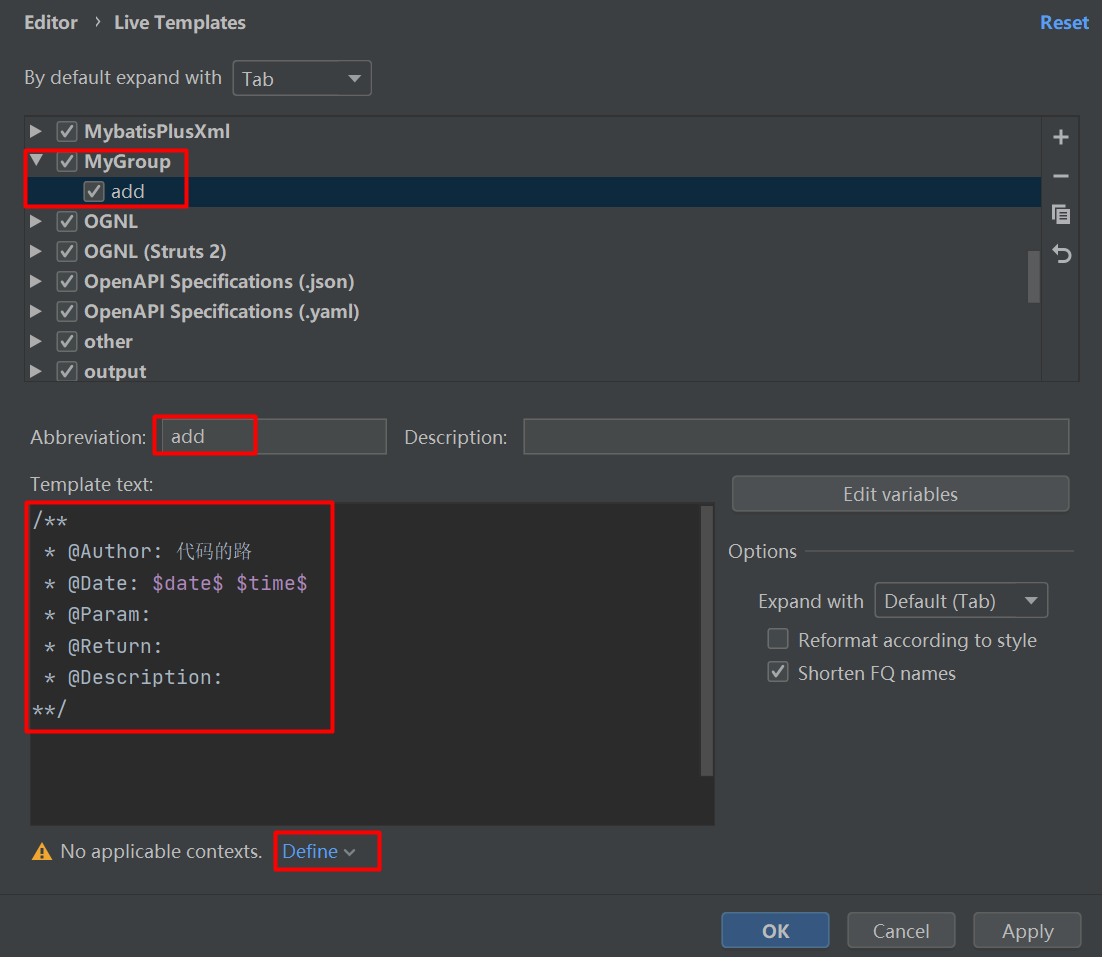The height and width of the screenshot is (957, 1102).
Task: Select the MyGroup tree row label
Action: 127,162
